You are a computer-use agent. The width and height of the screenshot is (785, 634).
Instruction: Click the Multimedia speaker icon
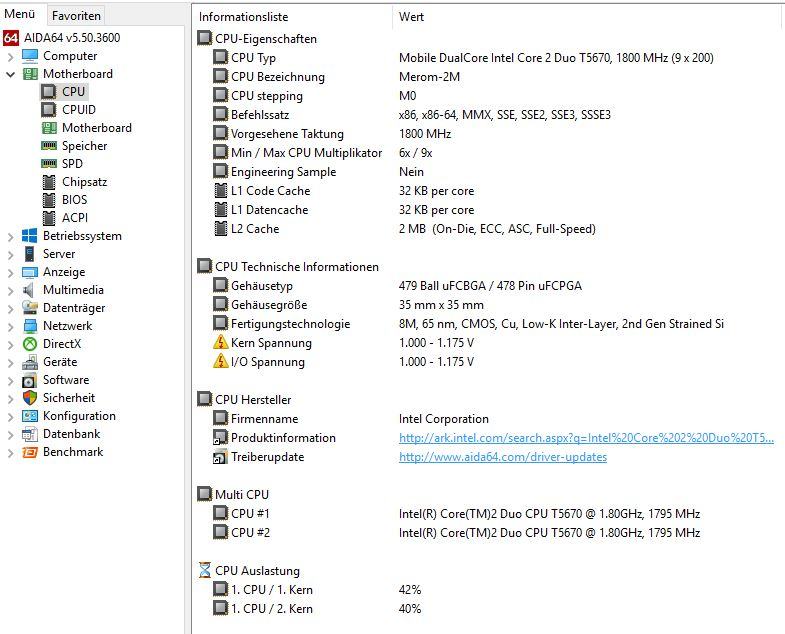[29, 290]
